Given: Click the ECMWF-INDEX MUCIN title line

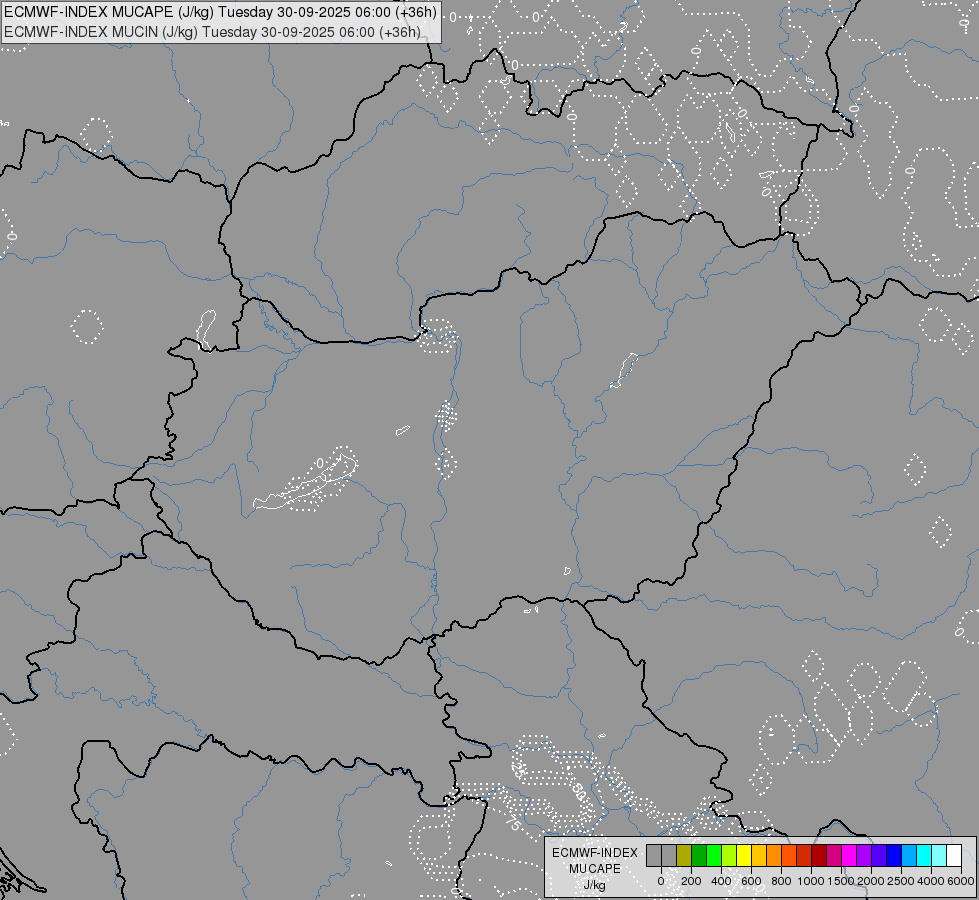Looking at the screenshot, I should (212, 32).
